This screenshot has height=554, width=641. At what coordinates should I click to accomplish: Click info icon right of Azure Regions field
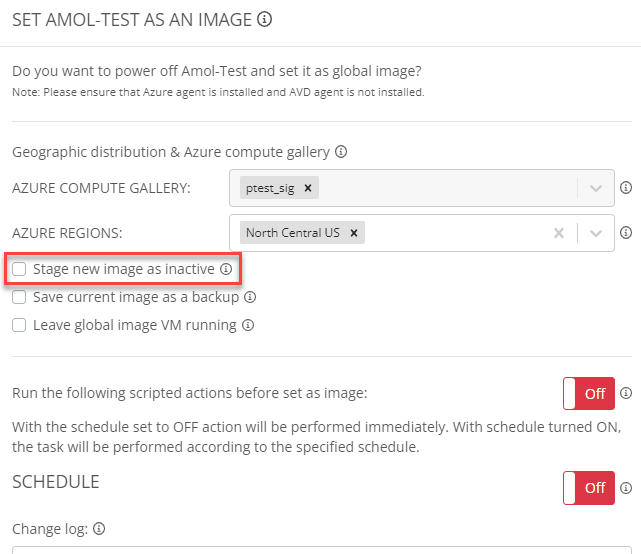point(626,233)
